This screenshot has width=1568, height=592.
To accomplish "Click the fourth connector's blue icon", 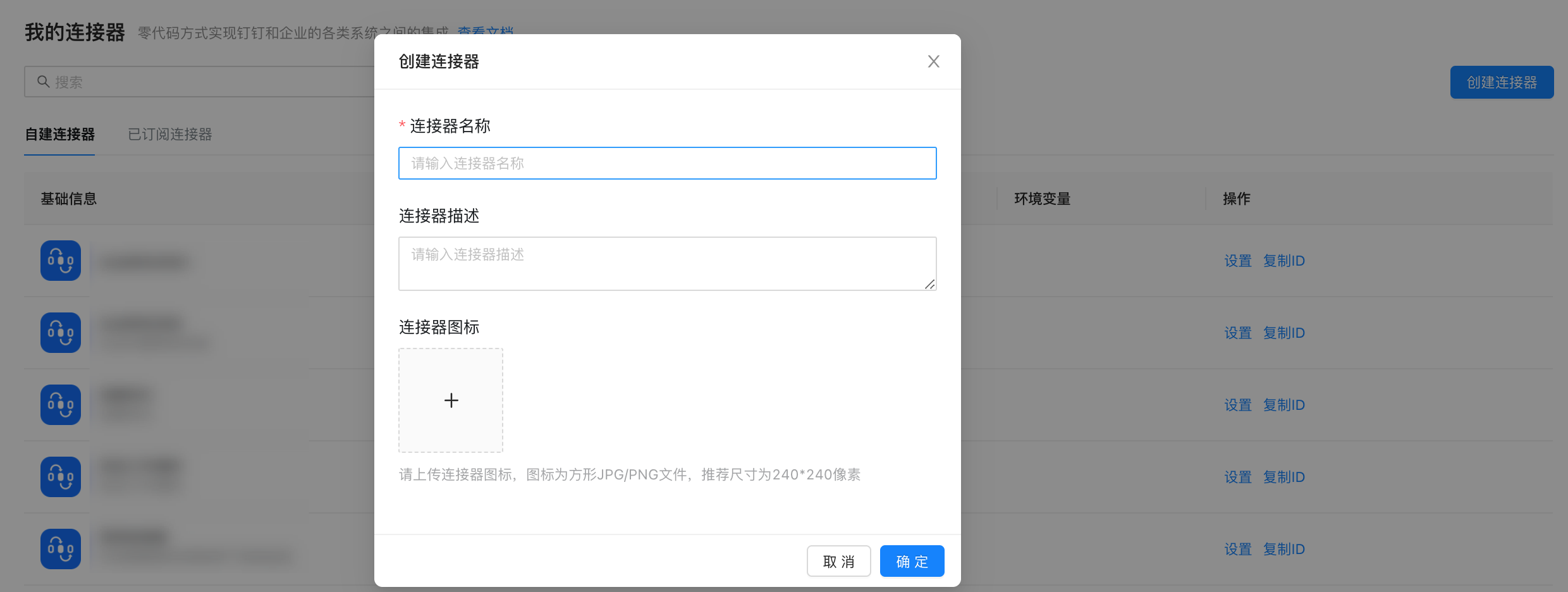I will (61, 477).
